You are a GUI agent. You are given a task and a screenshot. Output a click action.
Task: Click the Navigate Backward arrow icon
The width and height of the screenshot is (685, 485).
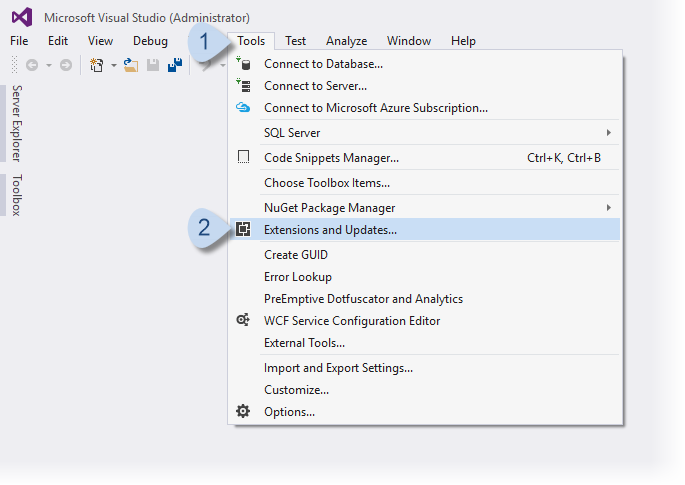(x=32, y=65)
